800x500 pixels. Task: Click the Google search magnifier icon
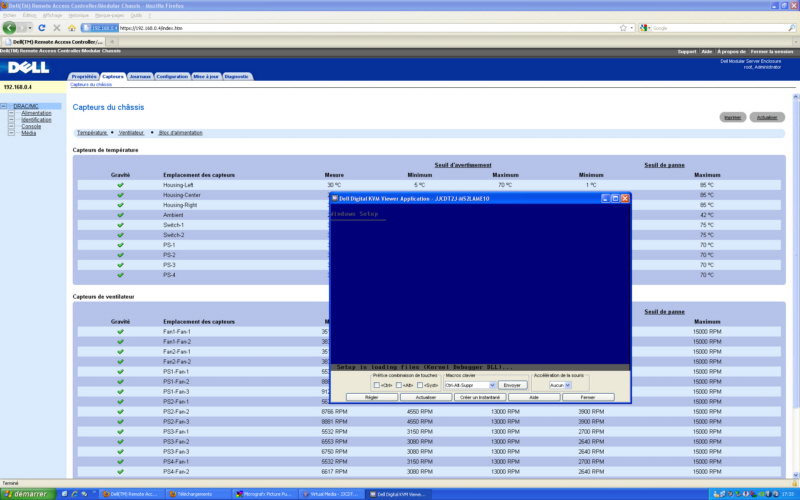coord(791,28)
